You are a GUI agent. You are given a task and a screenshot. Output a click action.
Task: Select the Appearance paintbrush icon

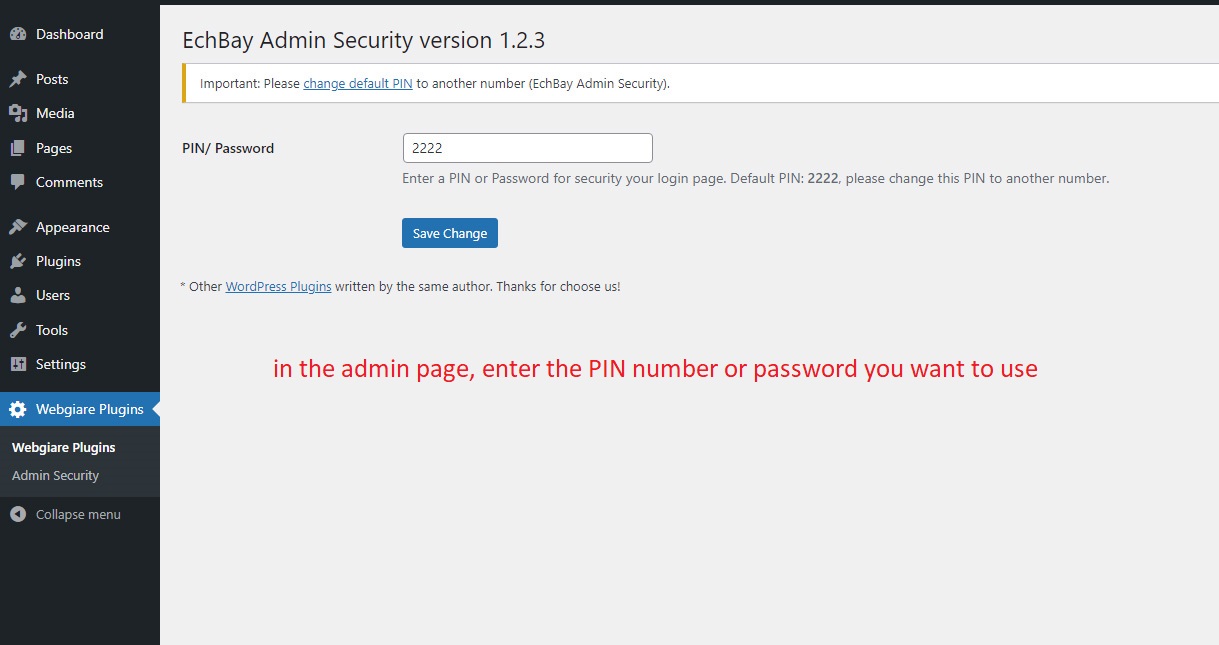[18, 227]
